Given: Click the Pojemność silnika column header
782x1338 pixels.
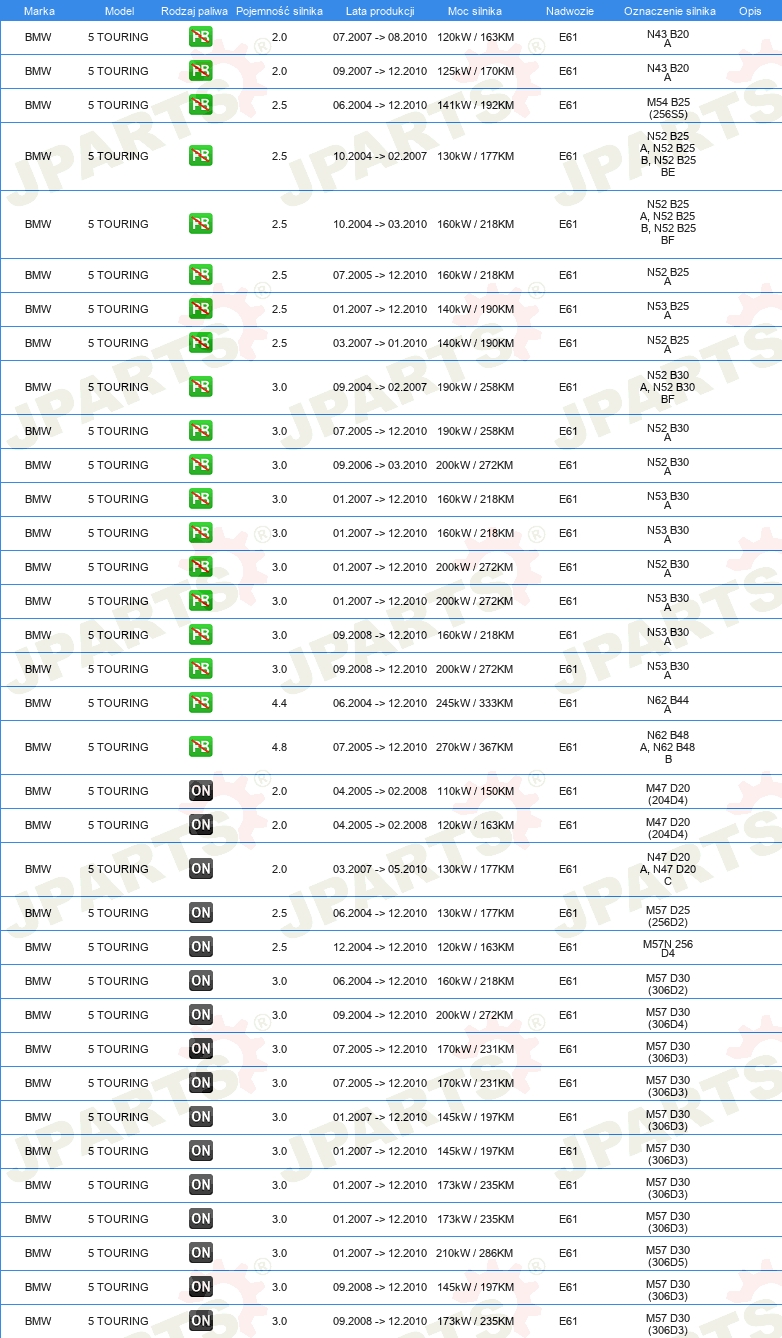Looking at the screenshot, I should (x=279, y=10).
